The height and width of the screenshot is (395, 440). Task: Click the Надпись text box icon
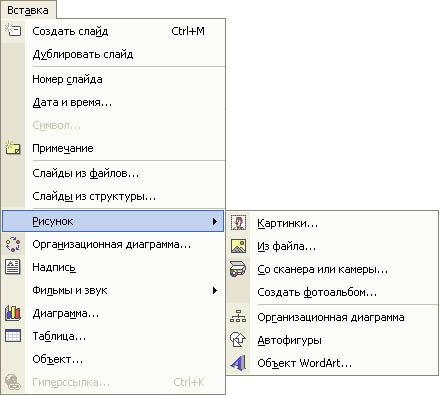[13, 267]
